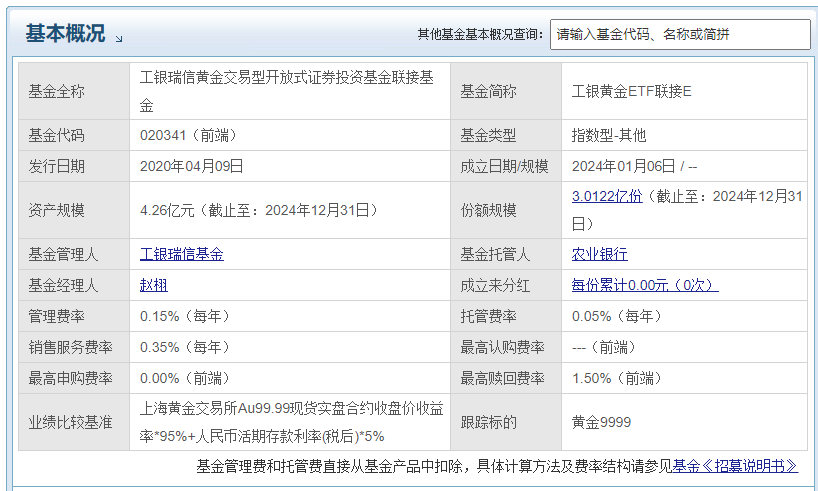Select the 最高申购费率 label cell
The image size is (818, 491).
coord(74,378)
